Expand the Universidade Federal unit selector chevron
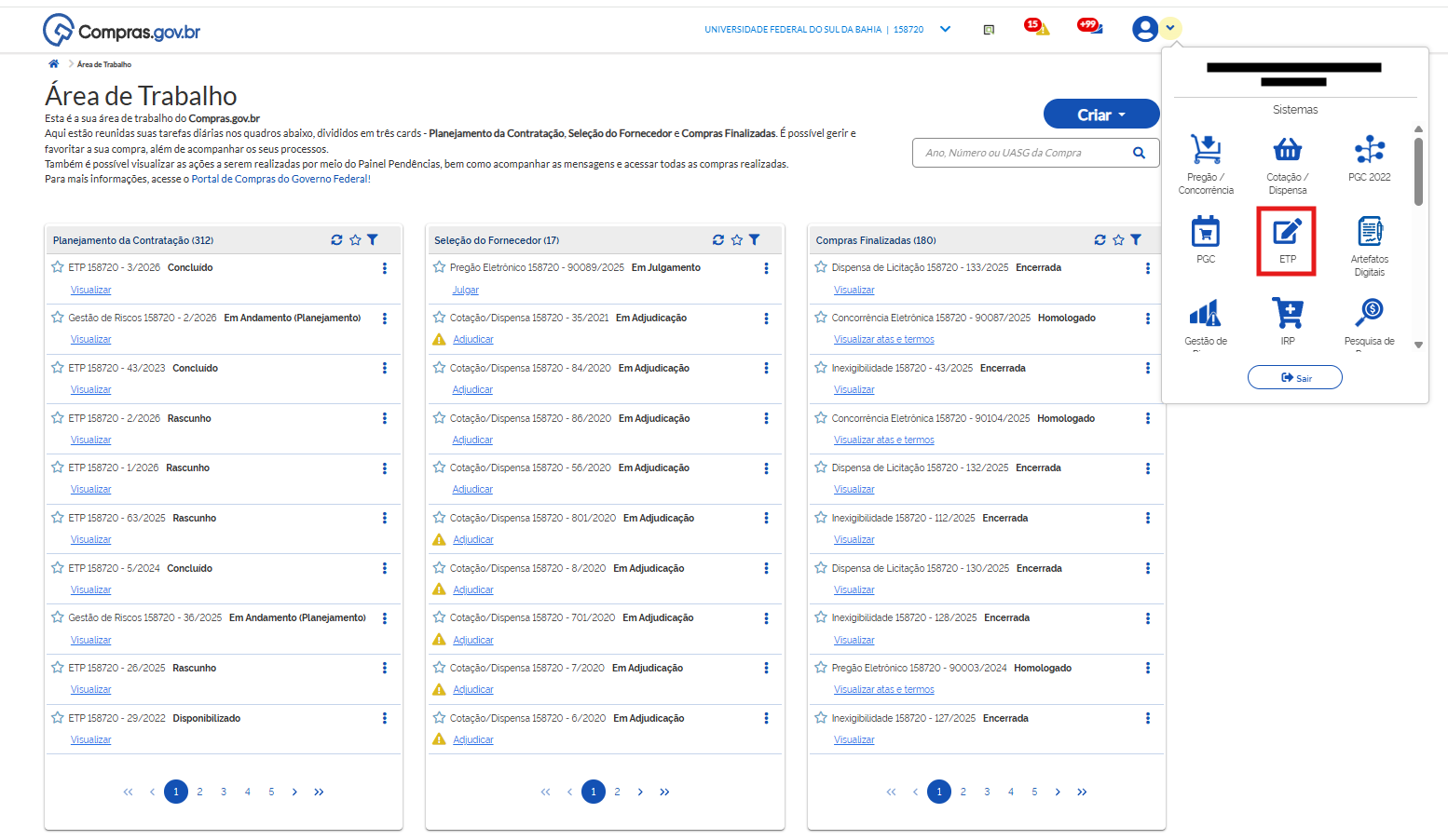 pyautogui.click(x=945, y=30)
